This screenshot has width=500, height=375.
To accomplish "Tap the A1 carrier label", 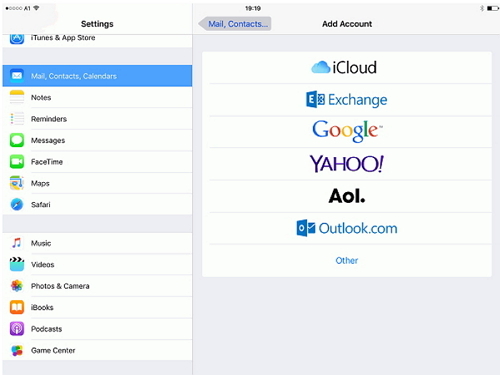I will [27, 8].
